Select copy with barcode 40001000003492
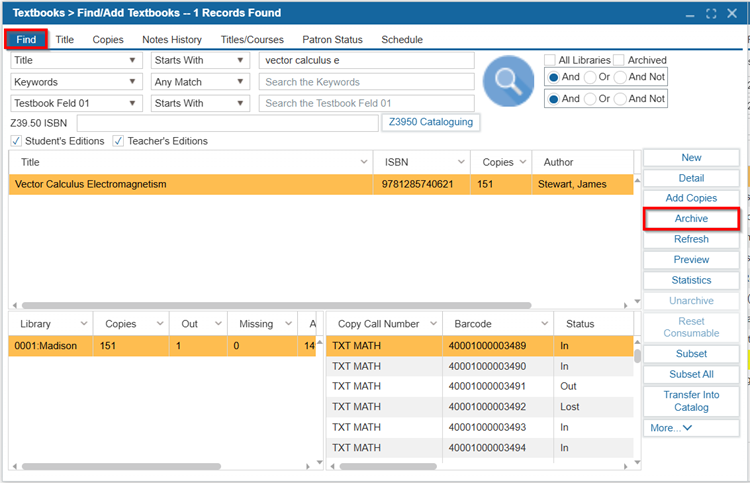The width and height of the screenshot is (750, 483). (480, 407)
